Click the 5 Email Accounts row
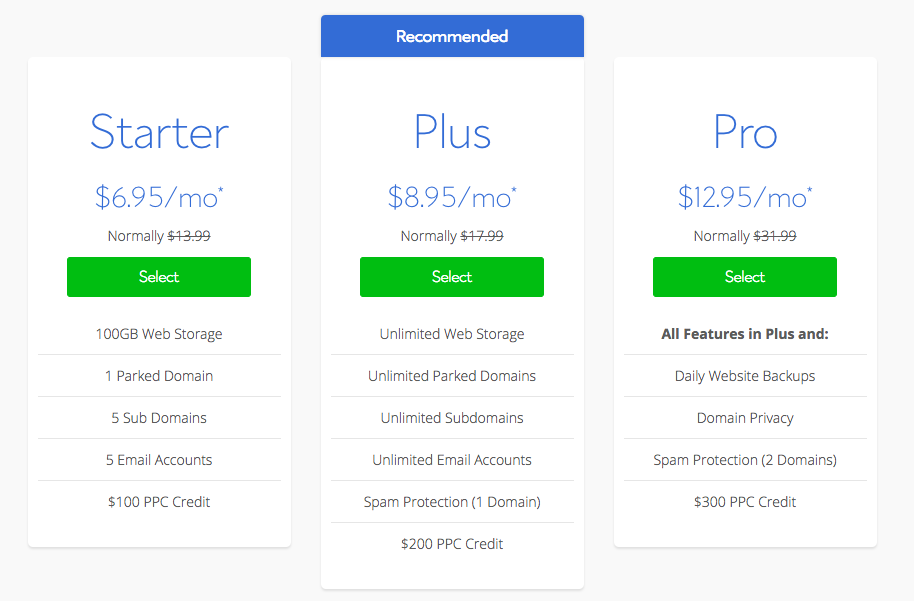Screen dimensions: 914x601 [x=159, y=460]
